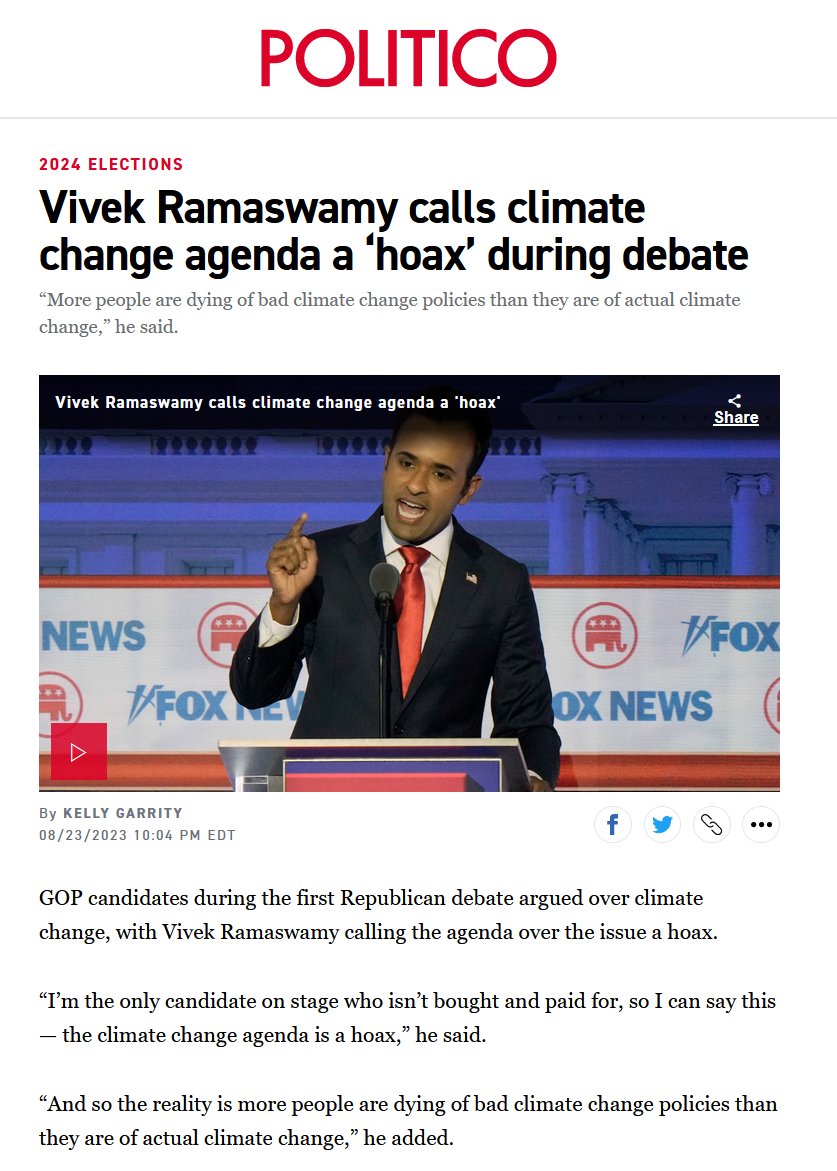Click the 08/23/2023 publication timestamp
Image resolution: width=837 pixels, height=1171 pixels.
pyautogui.click(x=137, y=835)
